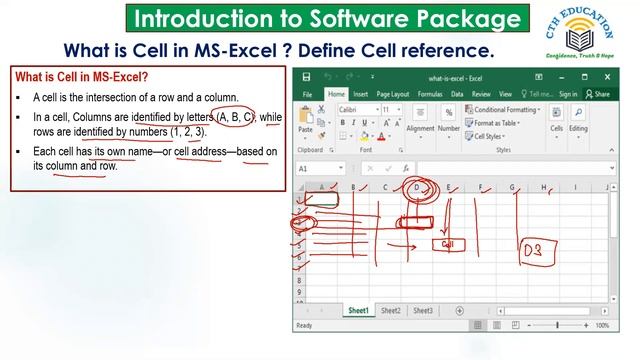Open the File tab
The image size is (640, 360).
tap(307, 94)
